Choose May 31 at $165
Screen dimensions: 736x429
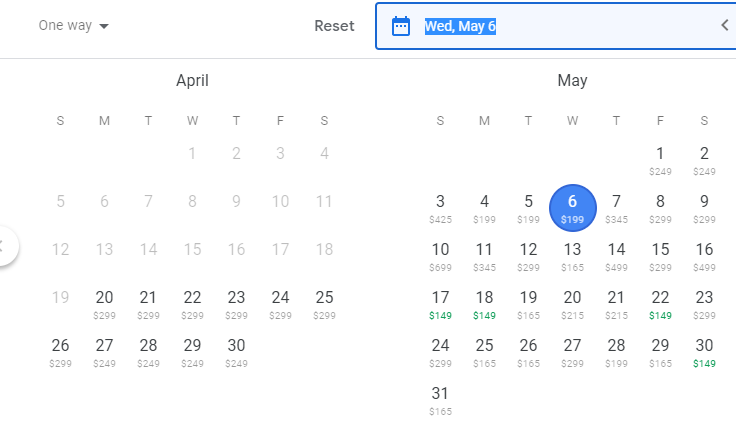pos(440,398)
